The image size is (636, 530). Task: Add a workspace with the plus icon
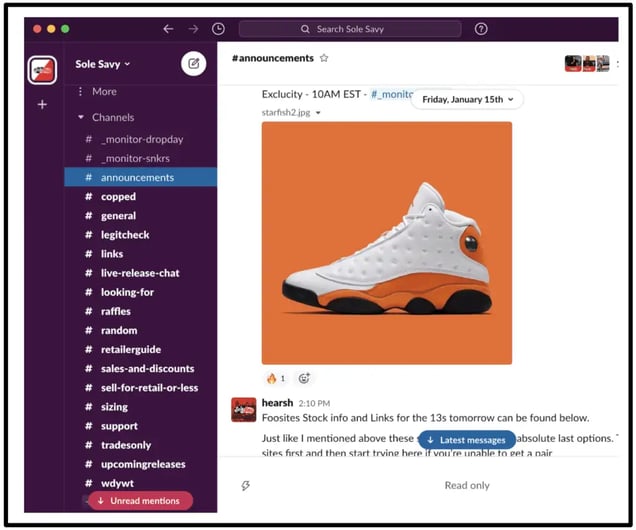click(42, 105)
